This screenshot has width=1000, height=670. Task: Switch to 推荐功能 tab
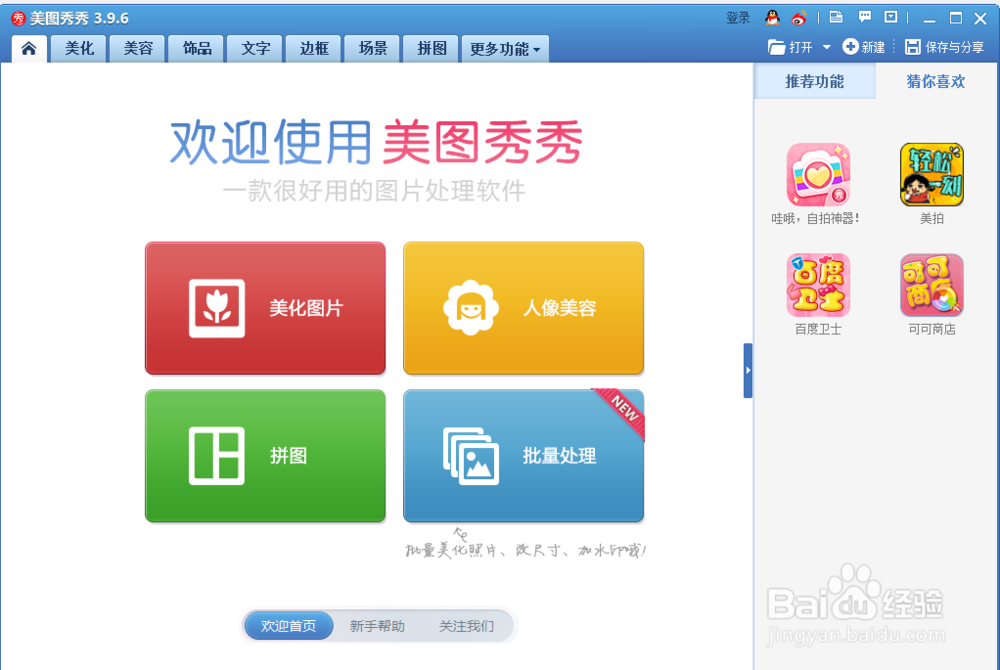[814, 81]
